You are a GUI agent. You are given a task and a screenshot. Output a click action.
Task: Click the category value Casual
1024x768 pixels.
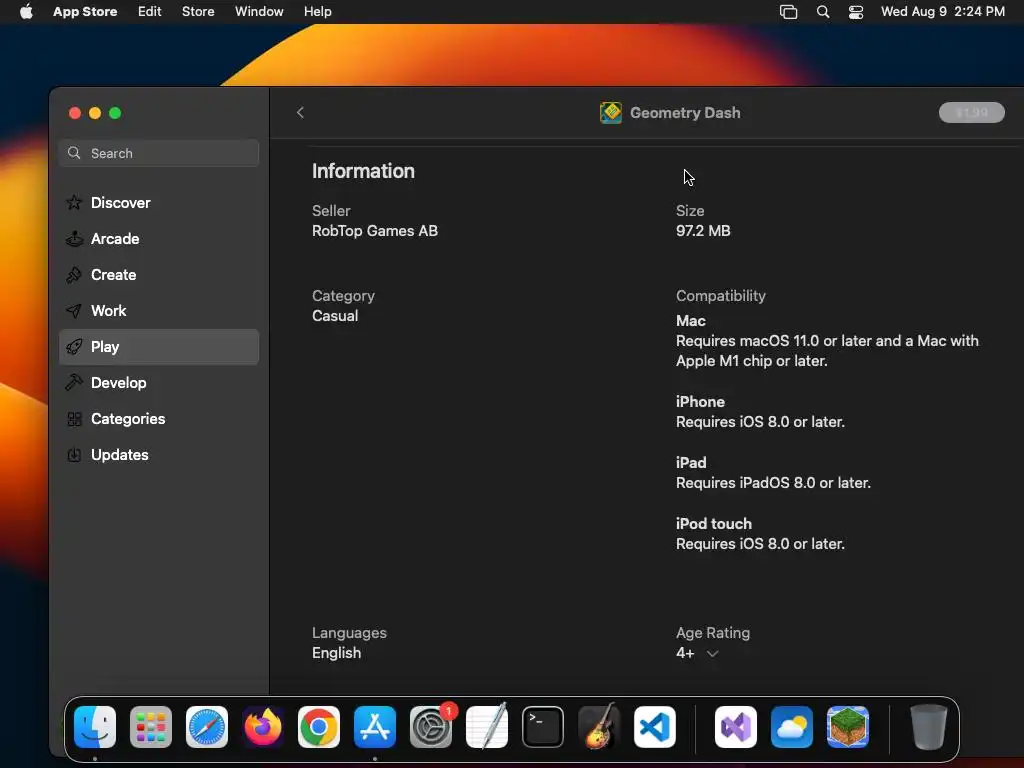(335, 315)
